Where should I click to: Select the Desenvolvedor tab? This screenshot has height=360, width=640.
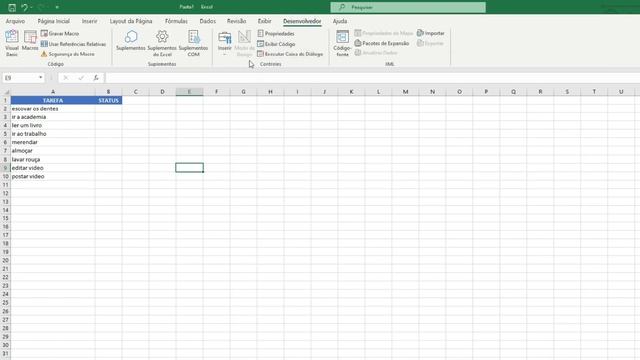(302, 21)
